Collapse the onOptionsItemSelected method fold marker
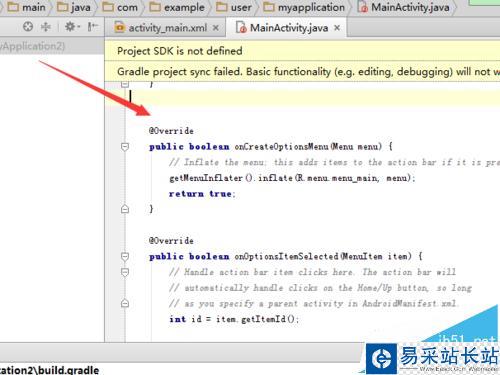Screen dimensions: 500x375 pyautogui.click(x=125, y=256)
